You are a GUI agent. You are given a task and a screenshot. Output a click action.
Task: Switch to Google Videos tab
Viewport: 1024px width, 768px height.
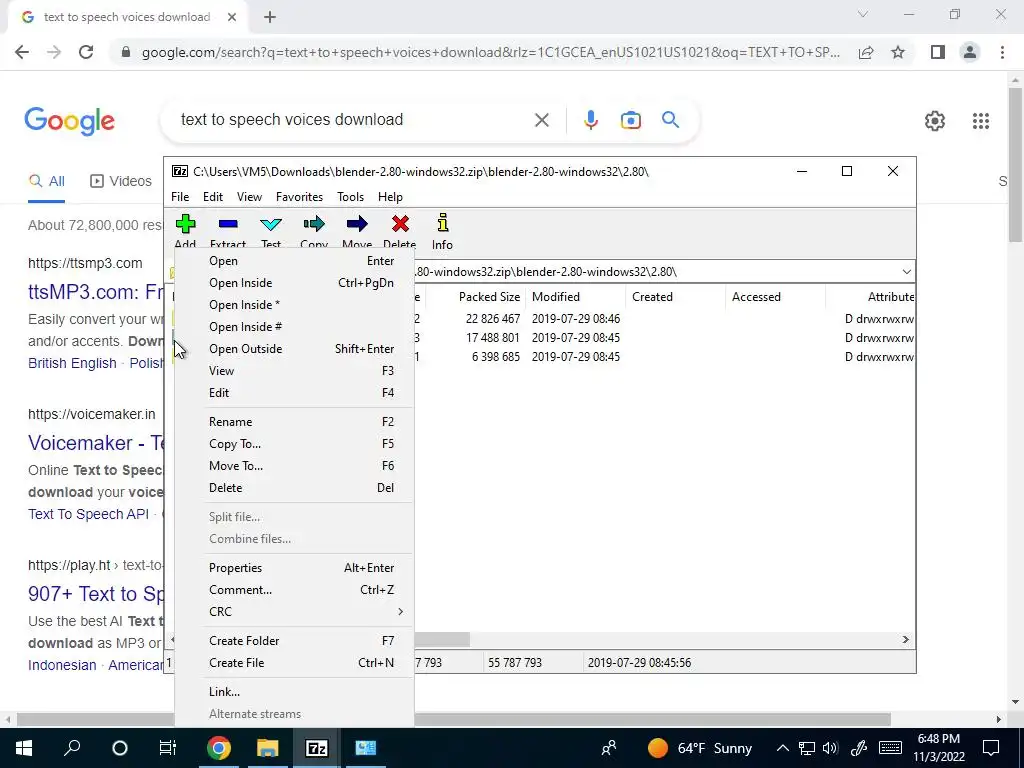(121, 181)
